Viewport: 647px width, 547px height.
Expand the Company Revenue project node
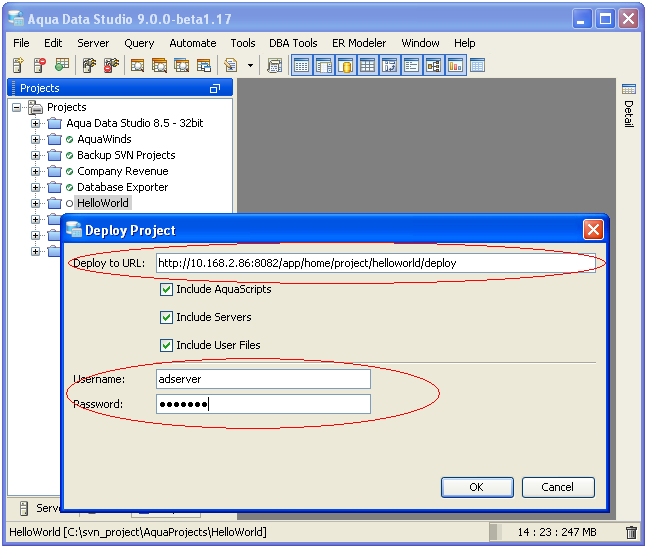[35, 171]
